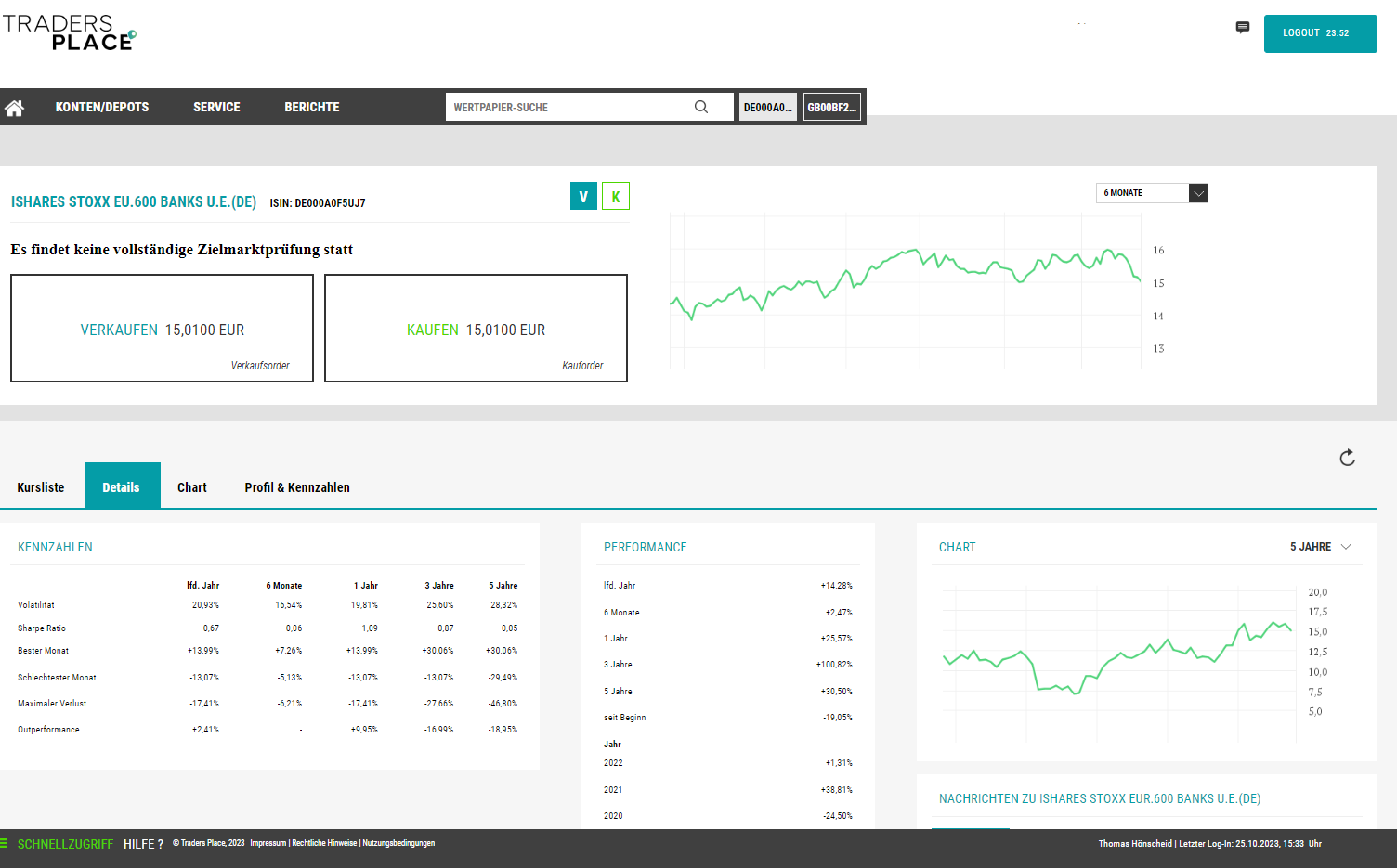The image size is (1397, 868).
Task: Open Berichte menu
Action: tap(312, 107)
